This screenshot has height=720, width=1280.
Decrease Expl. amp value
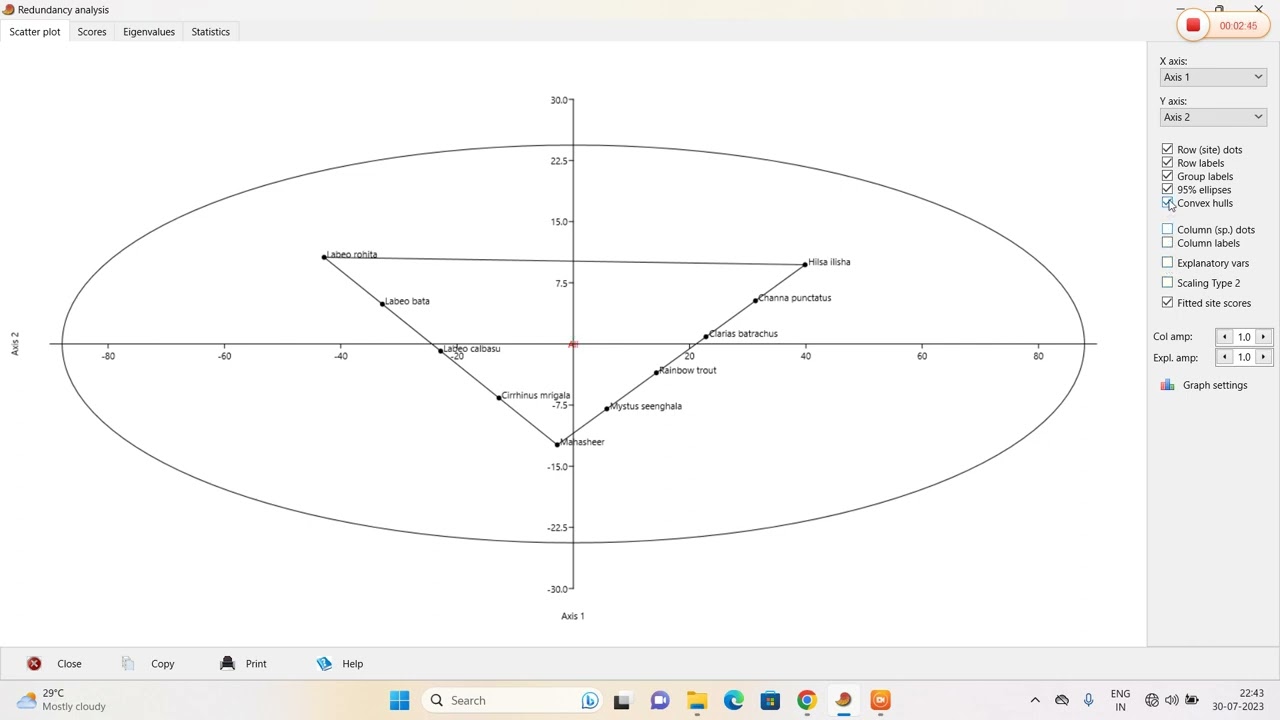click(1224, 357)
